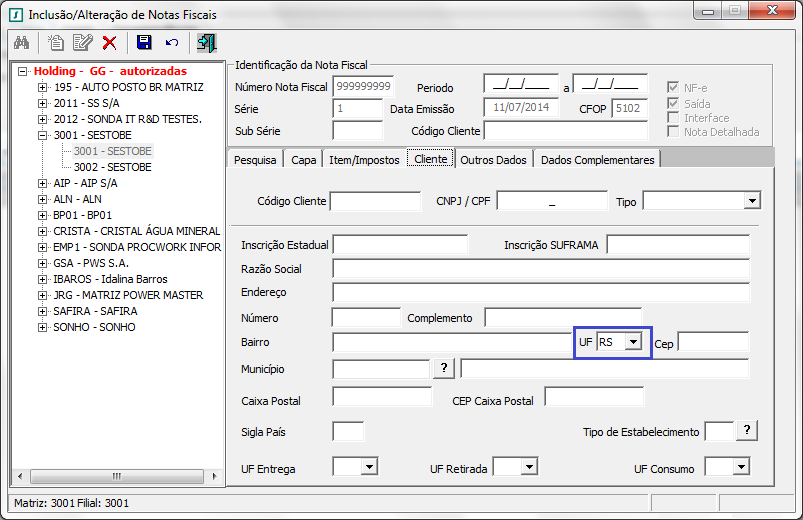This screenshot has width=803, height=520.
Task: Expand the Tipo combo box
Action: click(751, 201)
